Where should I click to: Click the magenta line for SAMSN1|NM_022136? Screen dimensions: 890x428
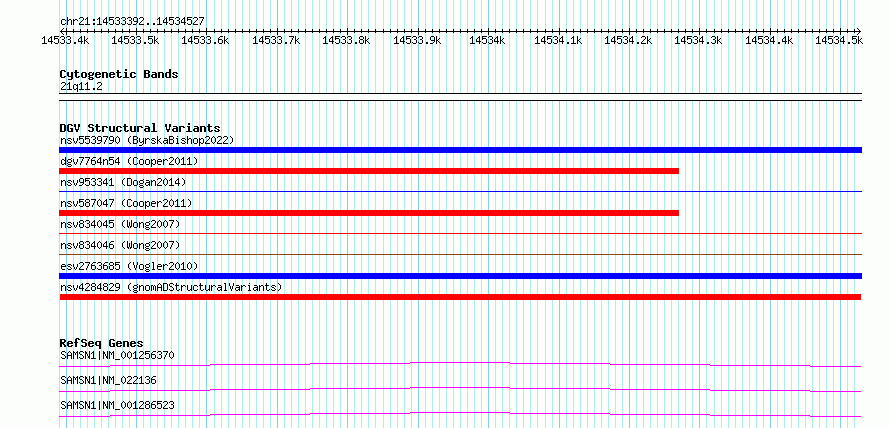pyautogui.click(x=460, y=389)
